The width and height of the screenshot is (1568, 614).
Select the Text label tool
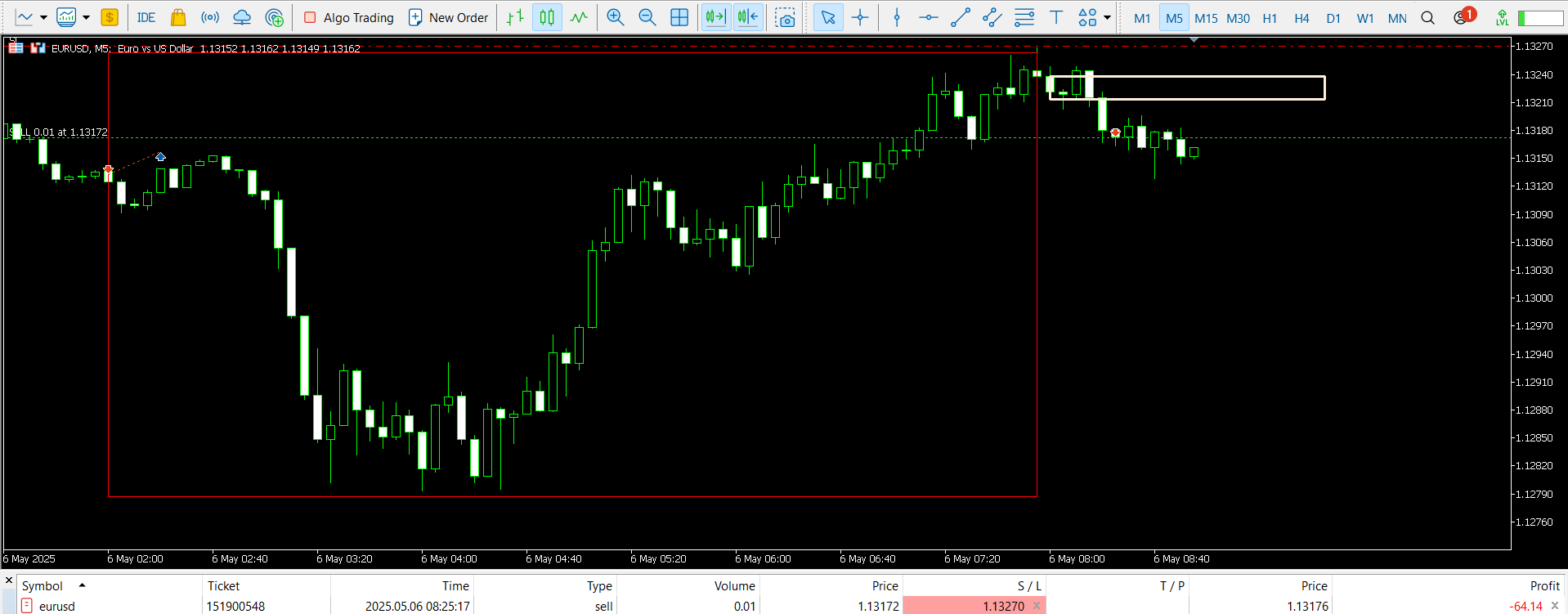[x=1056, y=17]
